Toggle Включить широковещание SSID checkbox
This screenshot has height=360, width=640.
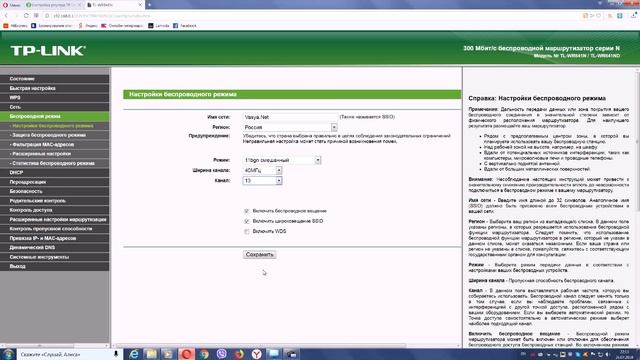pyautogui.click(x=247, y=221)
